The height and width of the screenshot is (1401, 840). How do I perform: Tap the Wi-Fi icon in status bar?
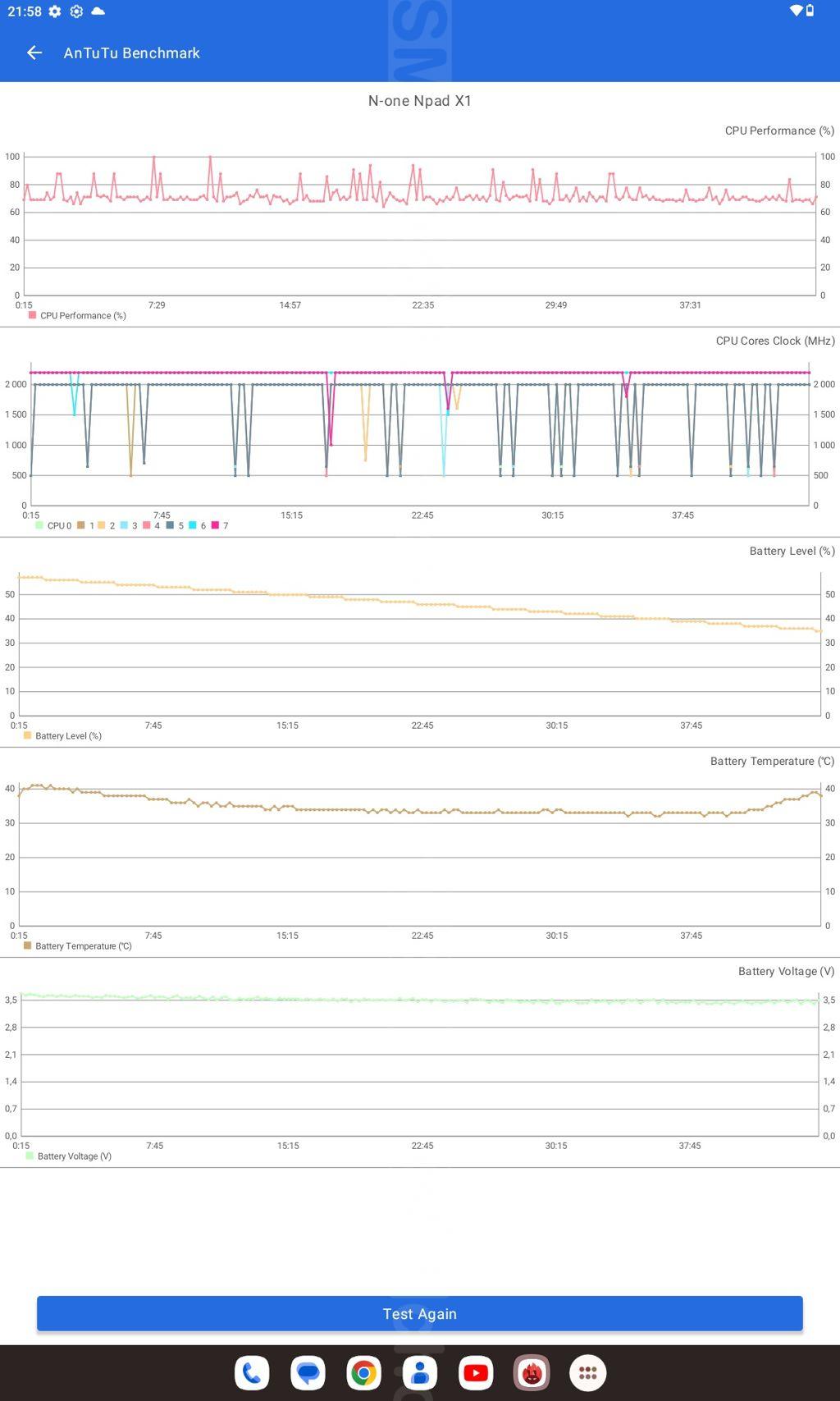coord(795,11)
